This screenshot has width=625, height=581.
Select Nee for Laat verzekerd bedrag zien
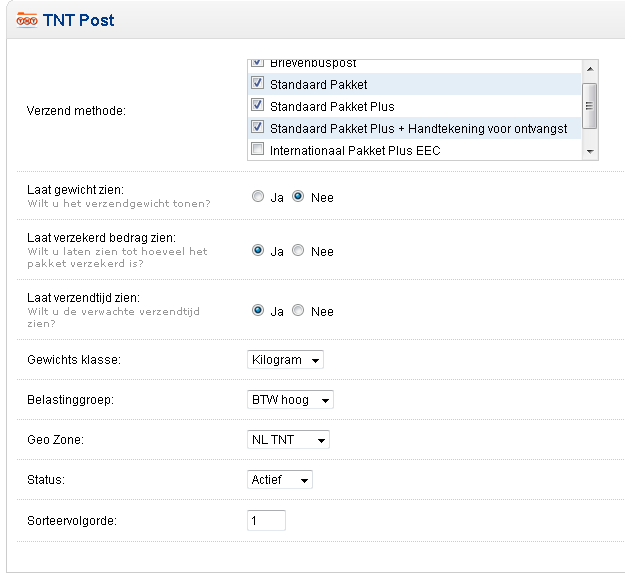(x=298, y=250)
